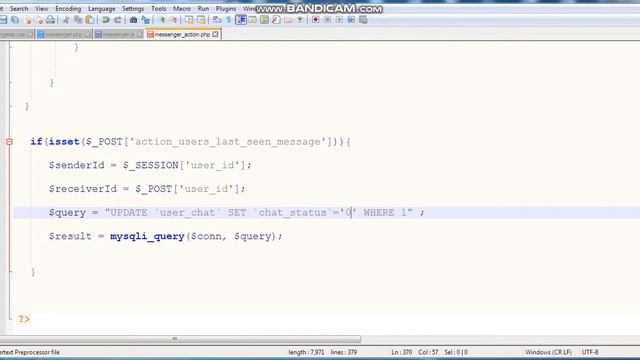640x360 pixels.
Task: Close the messenger_action.php tab
Action: pos(215,35)
